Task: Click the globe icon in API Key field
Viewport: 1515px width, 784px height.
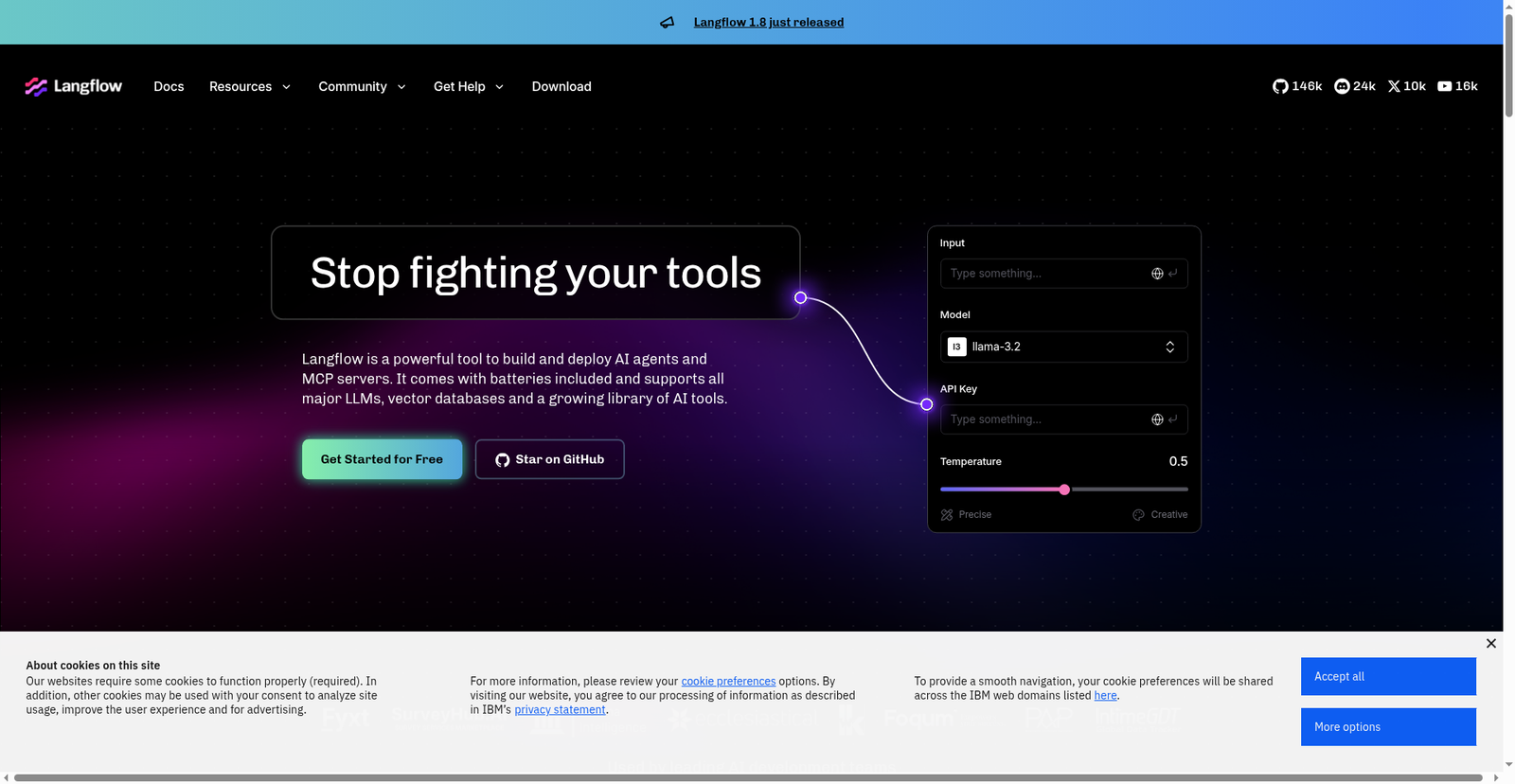Action: pyautogui.click(x=1157, y=419)
